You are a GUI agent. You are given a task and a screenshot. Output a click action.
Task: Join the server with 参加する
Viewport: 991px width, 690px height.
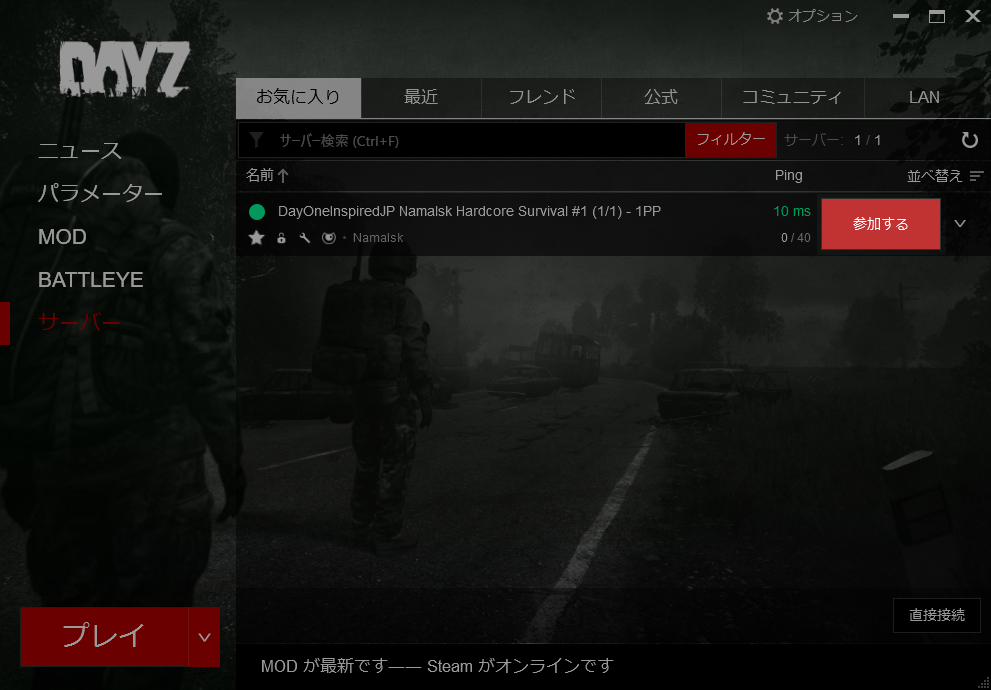point(880,224)
